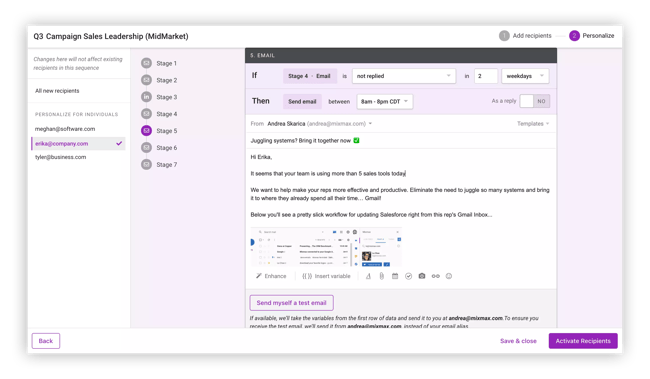Click the embedded Gmail screenshot image
650x379 pixels.
point(326,246)
